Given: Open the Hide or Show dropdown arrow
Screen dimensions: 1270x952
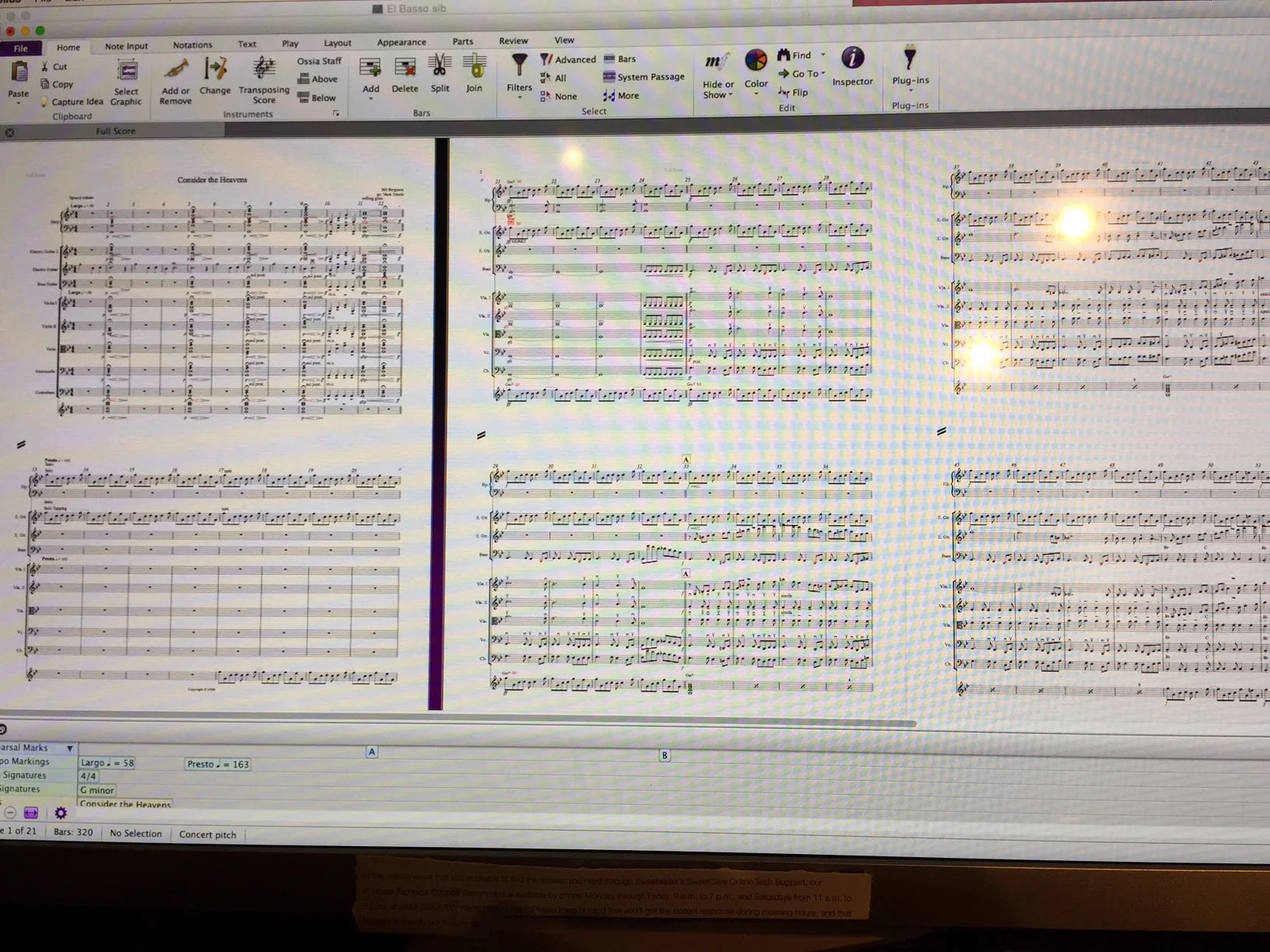Looking at the screenshot, I should tap(731, 95).
